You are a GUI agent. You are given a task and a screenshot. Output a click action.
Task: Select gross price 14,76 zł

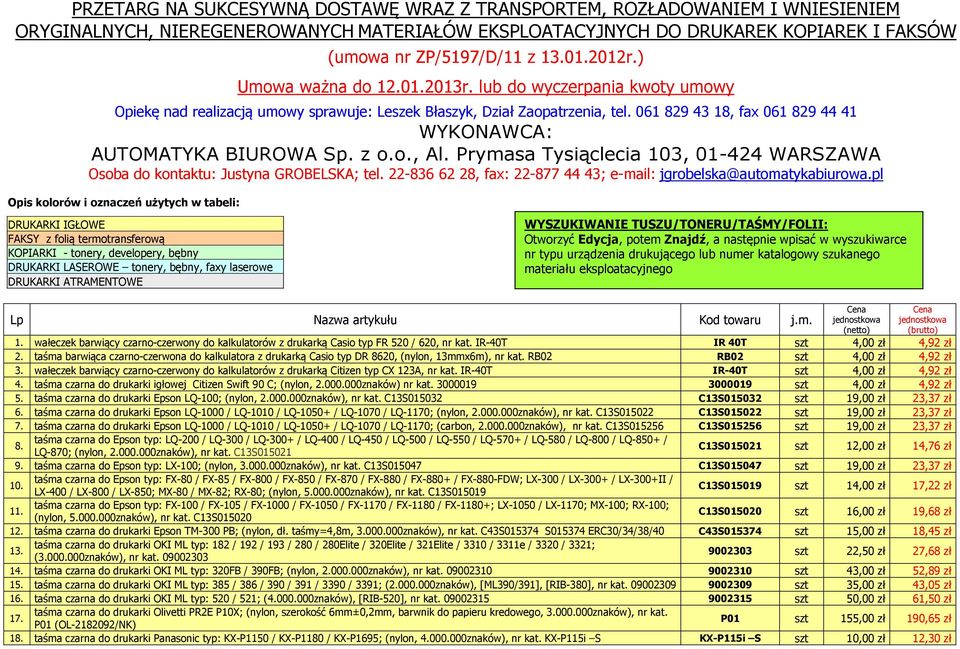tap(922, 446)
